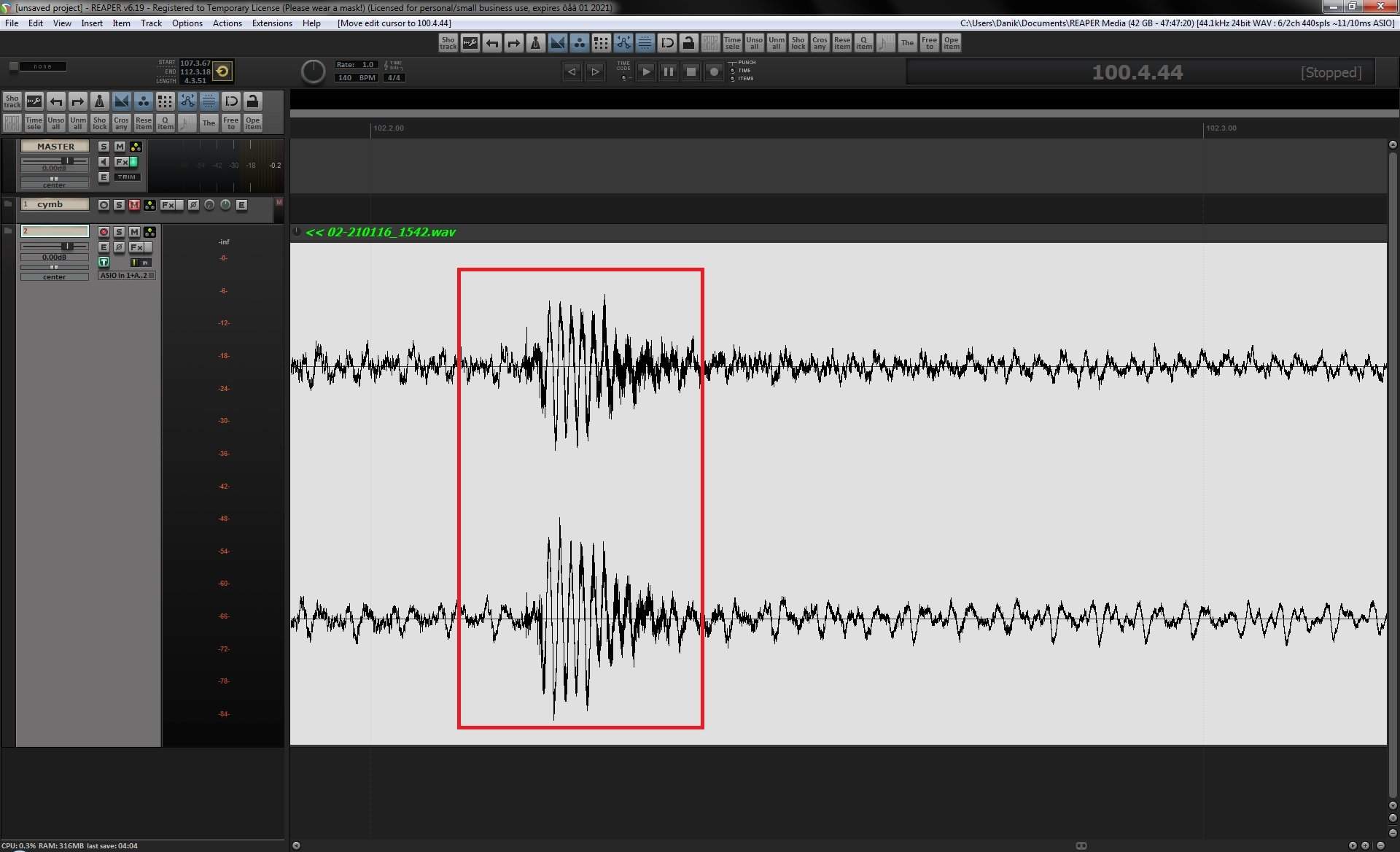Invert phase on cymb track
Viewport: 1400px width, 852px height.
point(193,205)
